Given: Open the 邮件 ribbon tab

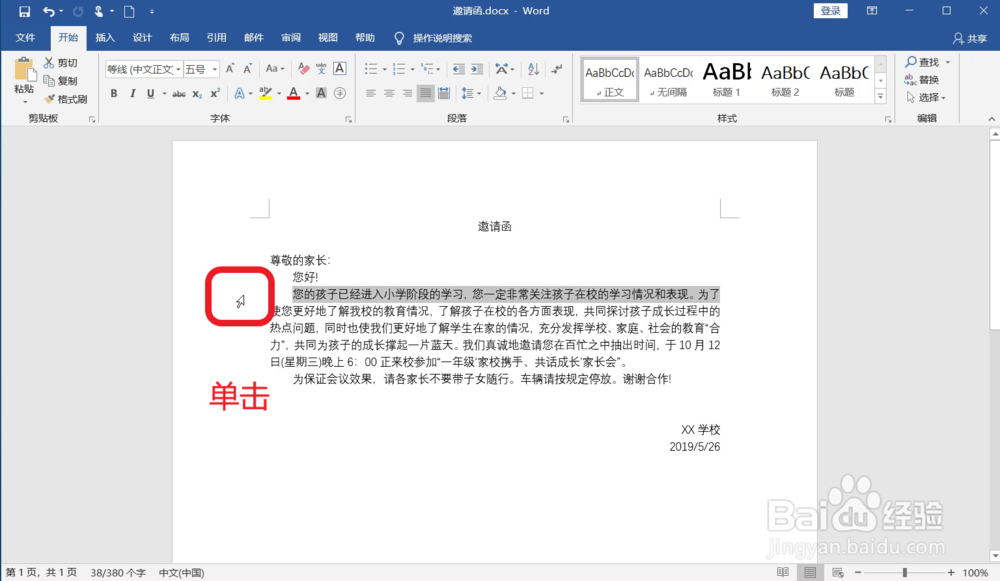Looking at the screenshot, I should [x=253, y=37].
